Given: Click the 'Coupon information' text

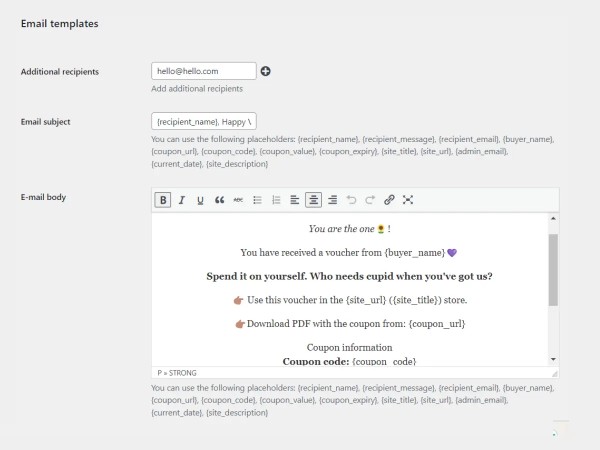Looking at the screenshot, I should (349, 347).
